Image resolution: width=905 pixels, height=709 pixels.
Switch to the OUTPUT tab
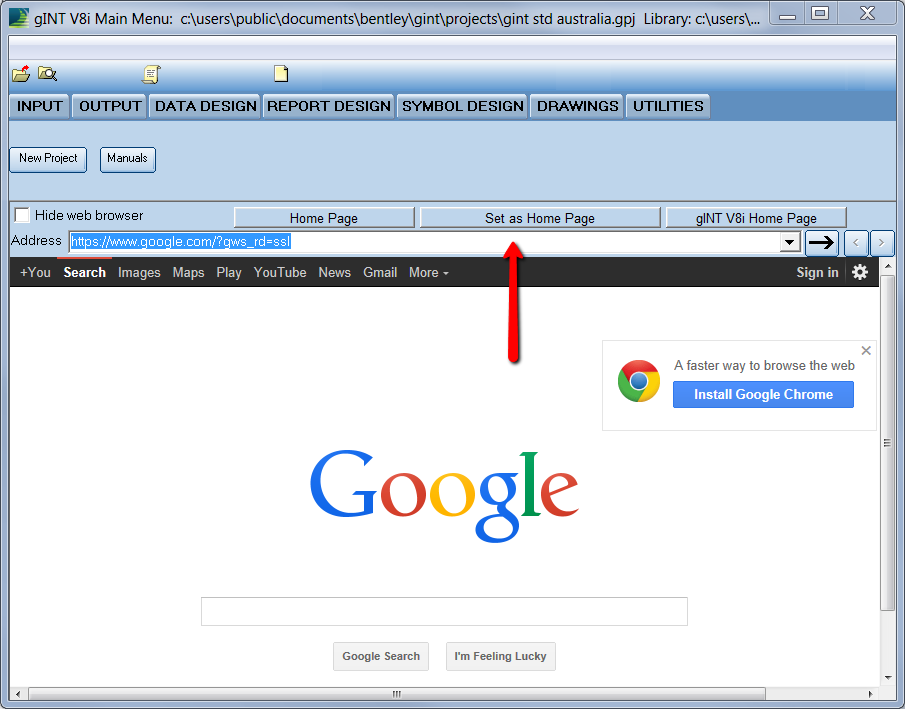pyautogui.click(x=110, y=106)
